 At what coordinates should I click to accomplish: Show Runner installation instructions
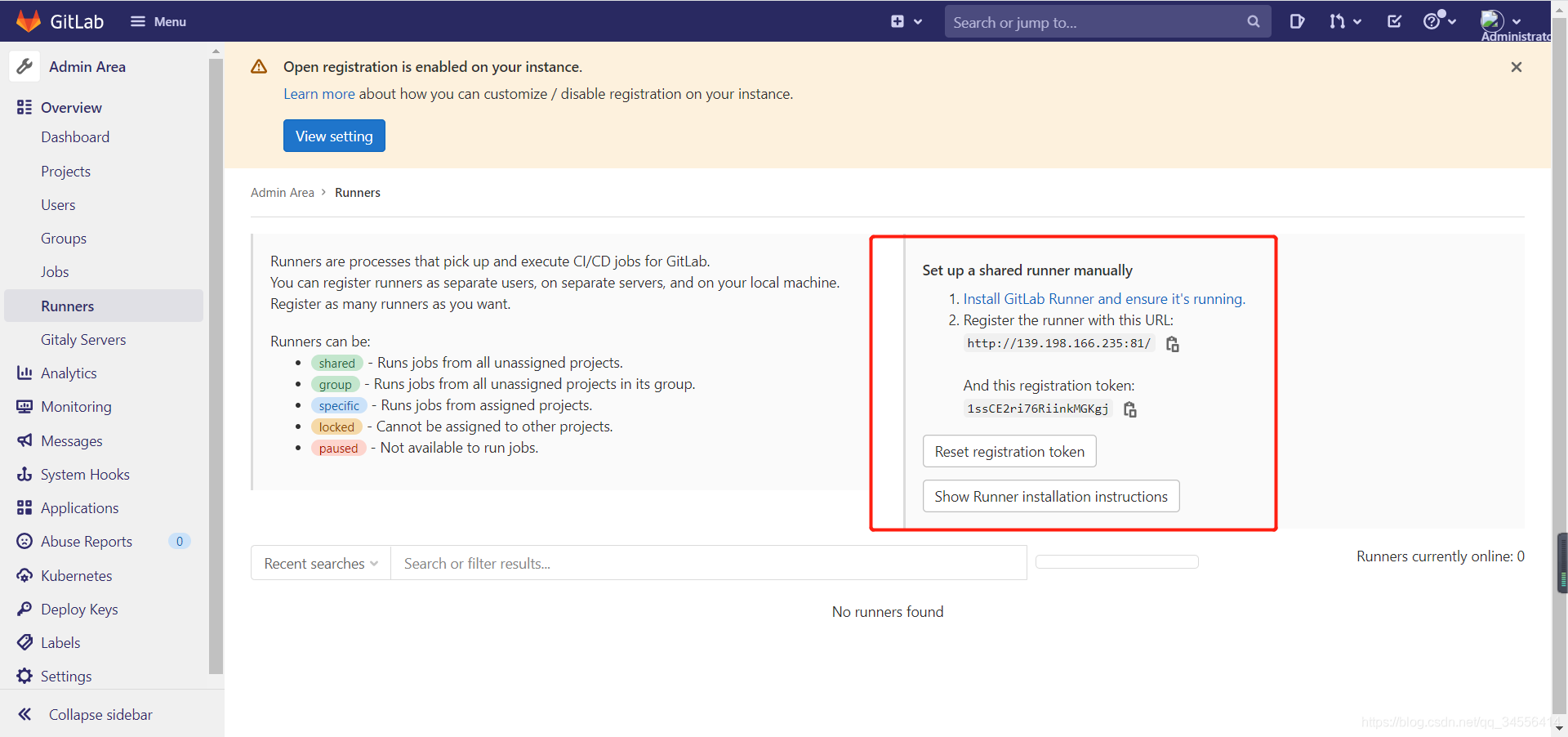1050,496
